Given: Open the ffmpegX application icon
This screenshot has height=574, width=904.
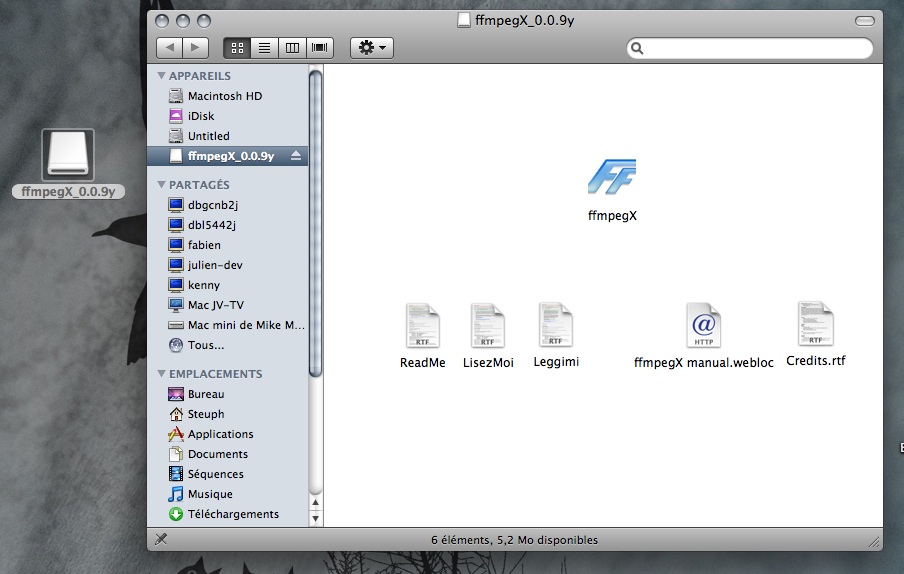Looking at the screenshot, I should [x=612, y=178].
